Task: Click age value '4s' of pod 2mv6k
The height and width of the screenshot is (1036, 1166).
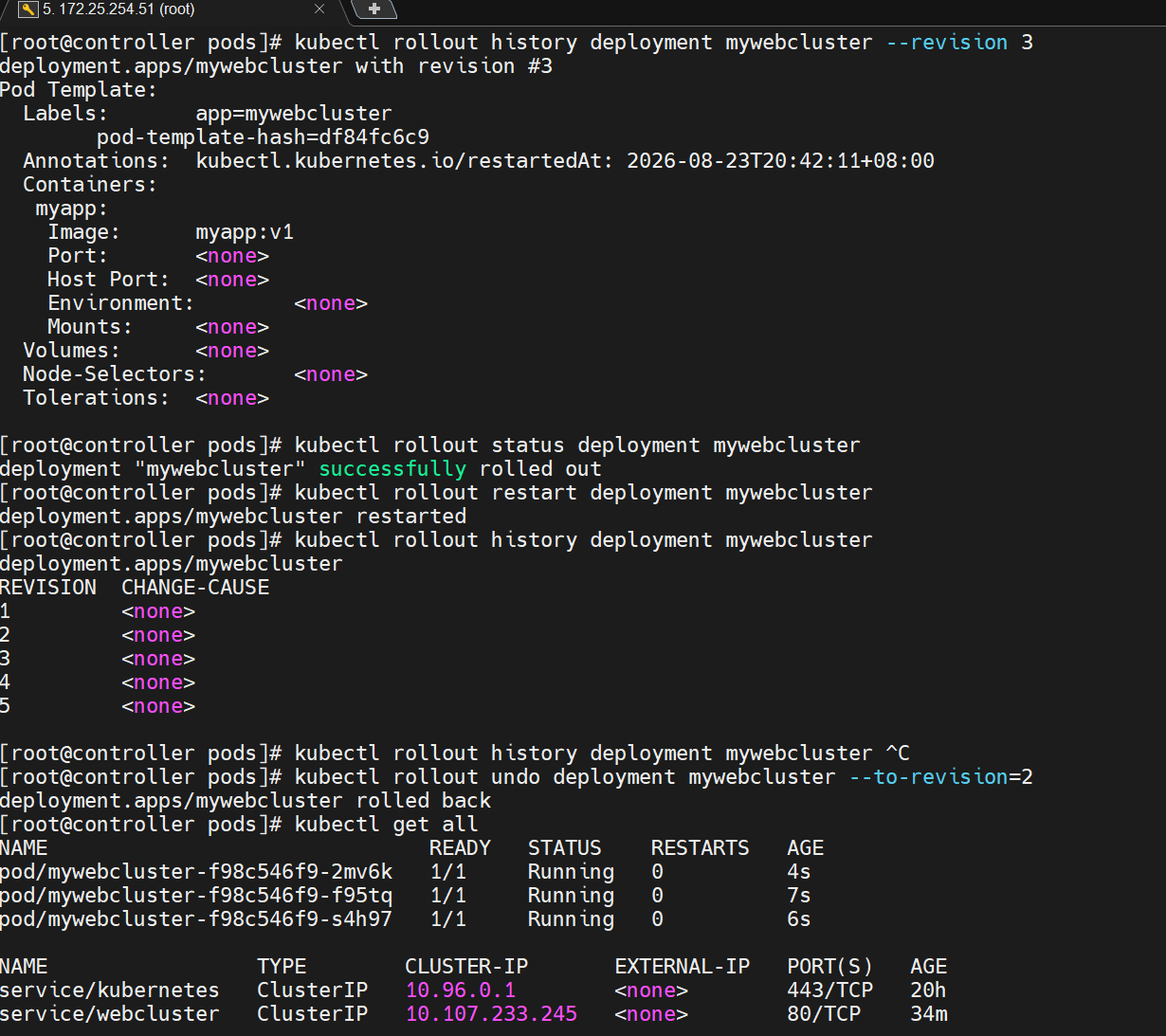Action: (799, 872)
